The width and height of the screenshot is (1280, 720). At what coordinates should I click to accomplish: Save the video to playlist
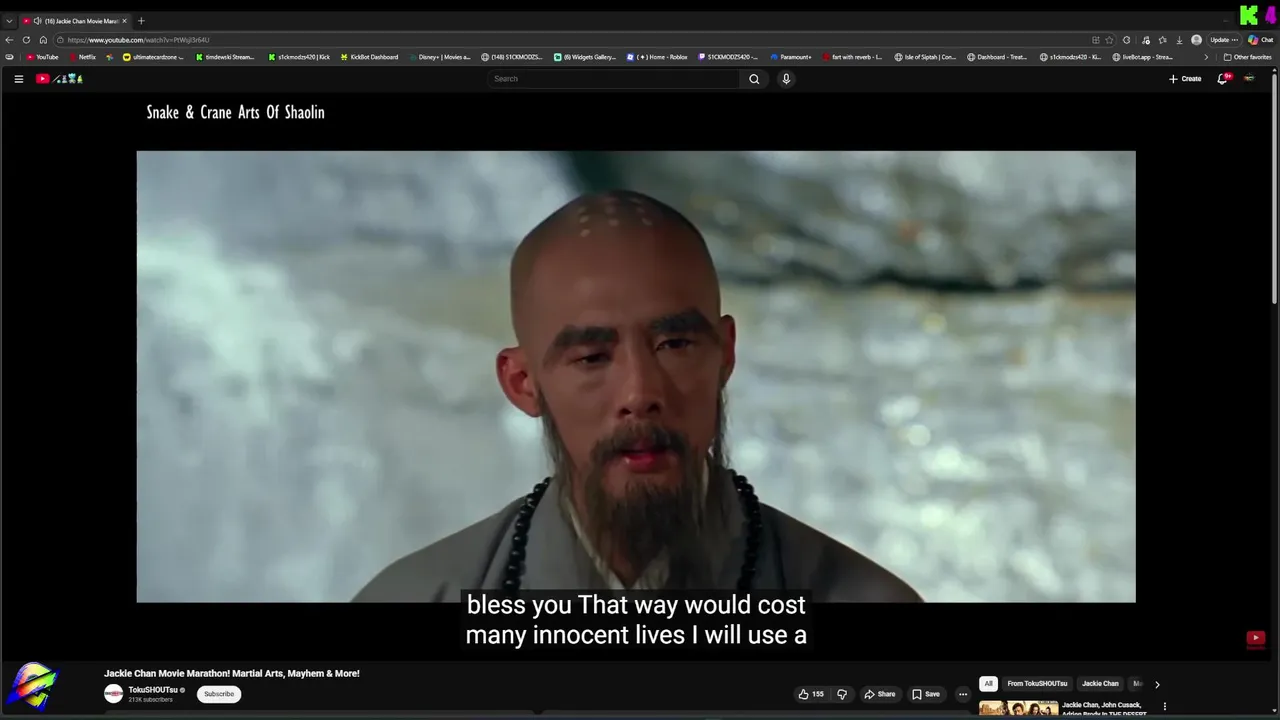pos(926,694)
